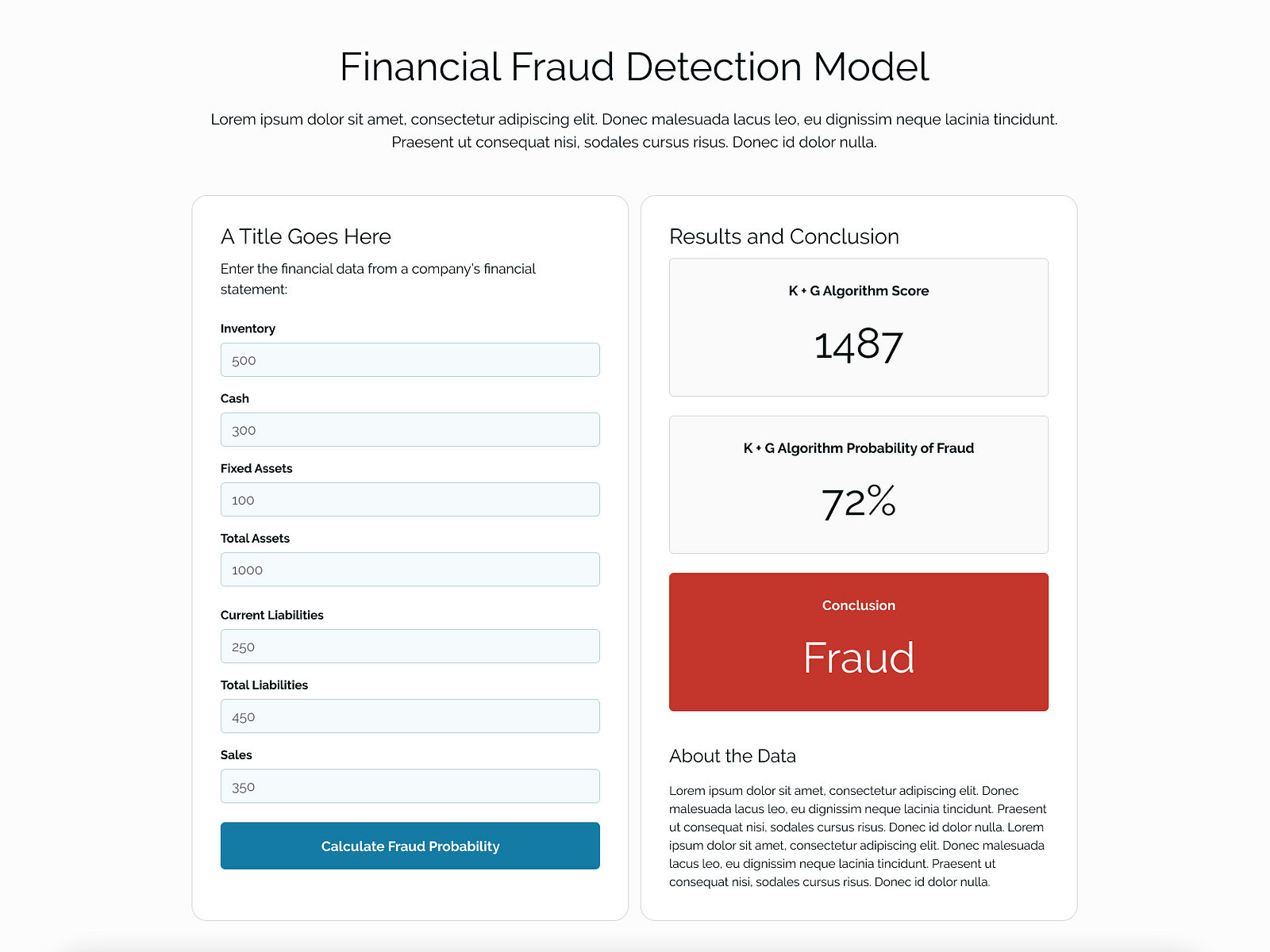This screenshot has height=952, width=1270.
Task: Click the Inventory field label
Action: pos(248,328)
